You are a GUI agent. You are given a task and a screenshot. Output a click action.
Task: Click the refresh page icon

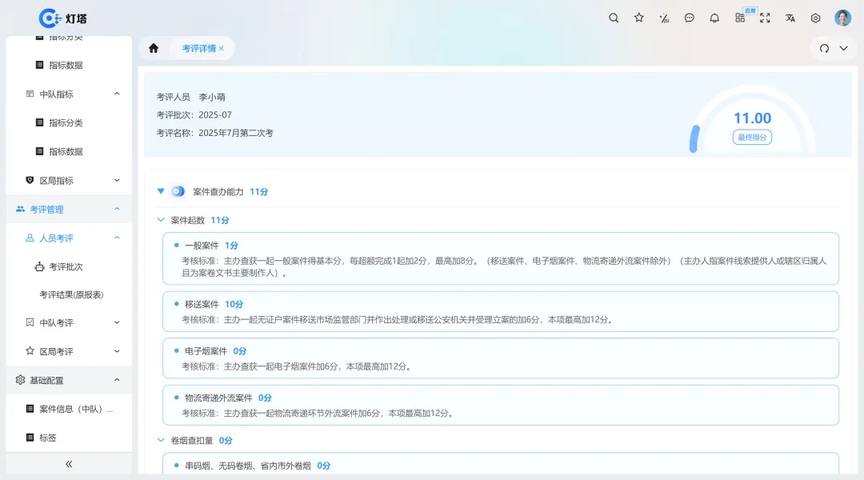coord(824,48)
